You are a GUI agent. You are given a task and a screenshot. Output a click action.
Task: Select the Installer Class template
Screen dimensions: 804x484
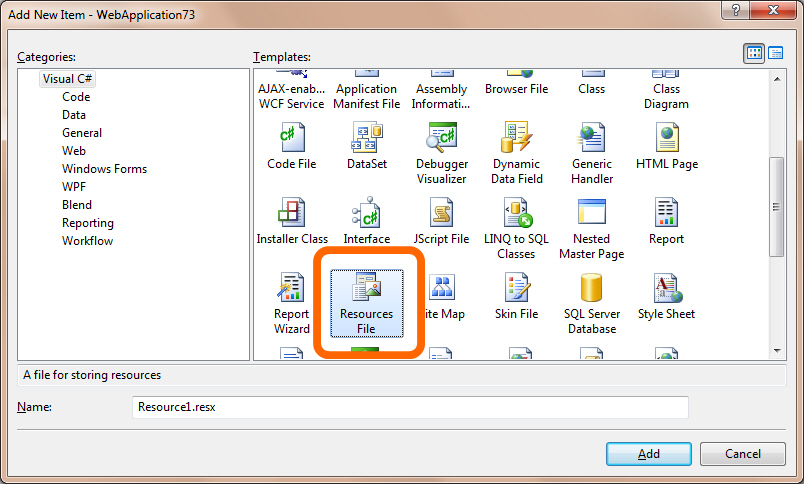(x=292, y=220)
